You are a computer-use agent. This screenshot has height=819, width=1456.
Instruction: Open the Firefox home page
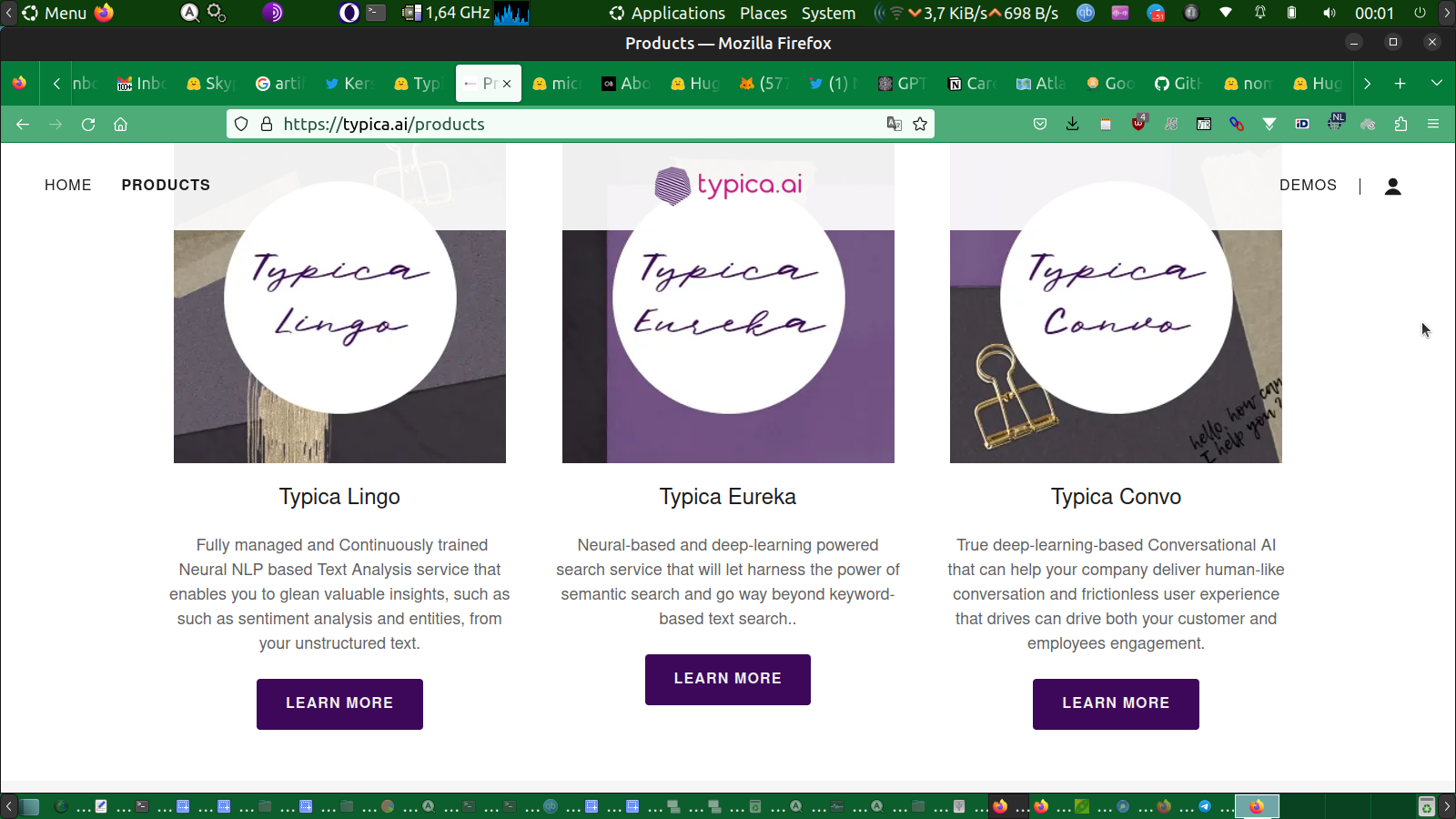(121, 125)
